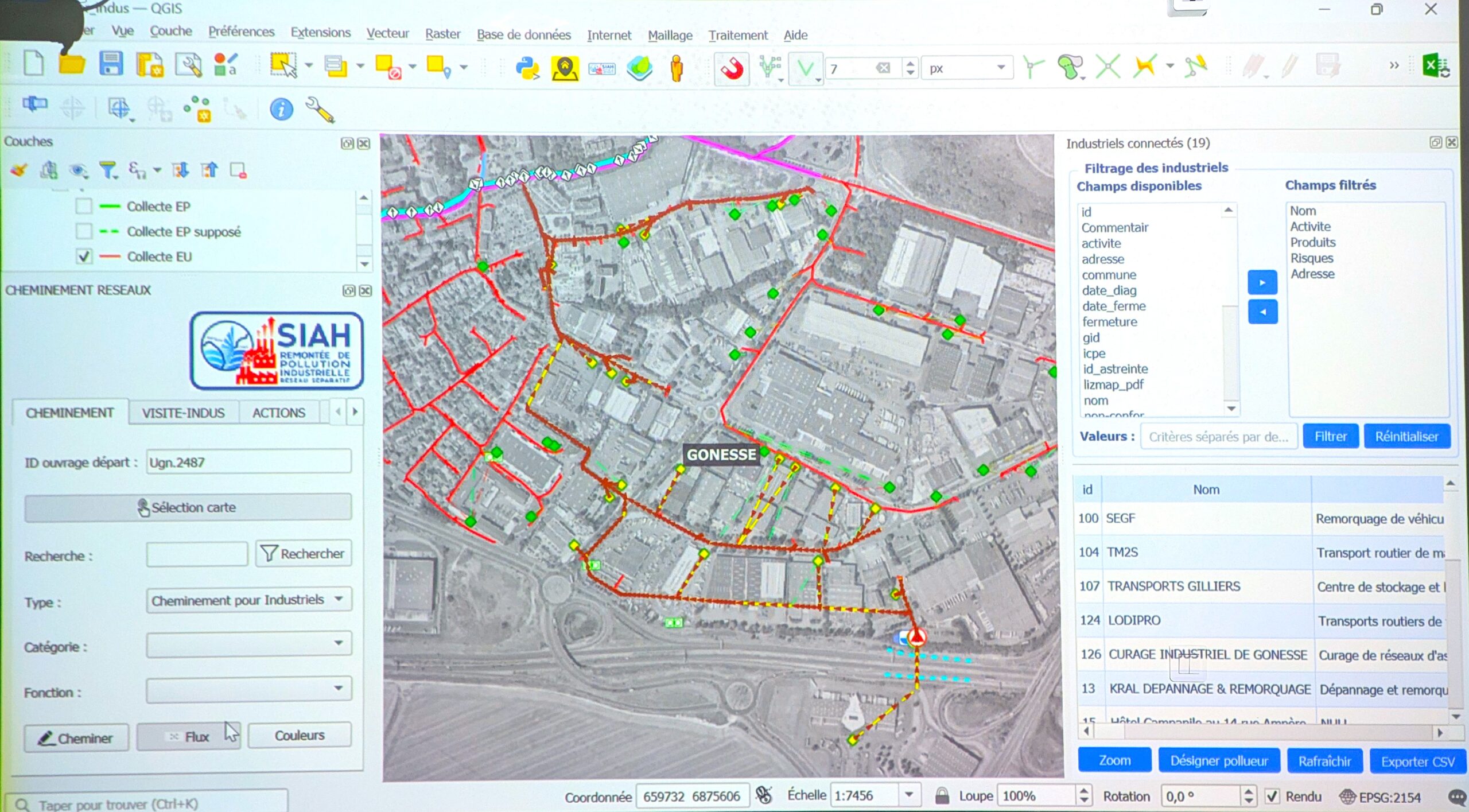This screenshot has width=1469, height=812.
Task: Click the ID ouvrage départ input field
Action: pyautogui.click(x=248, y=462)
